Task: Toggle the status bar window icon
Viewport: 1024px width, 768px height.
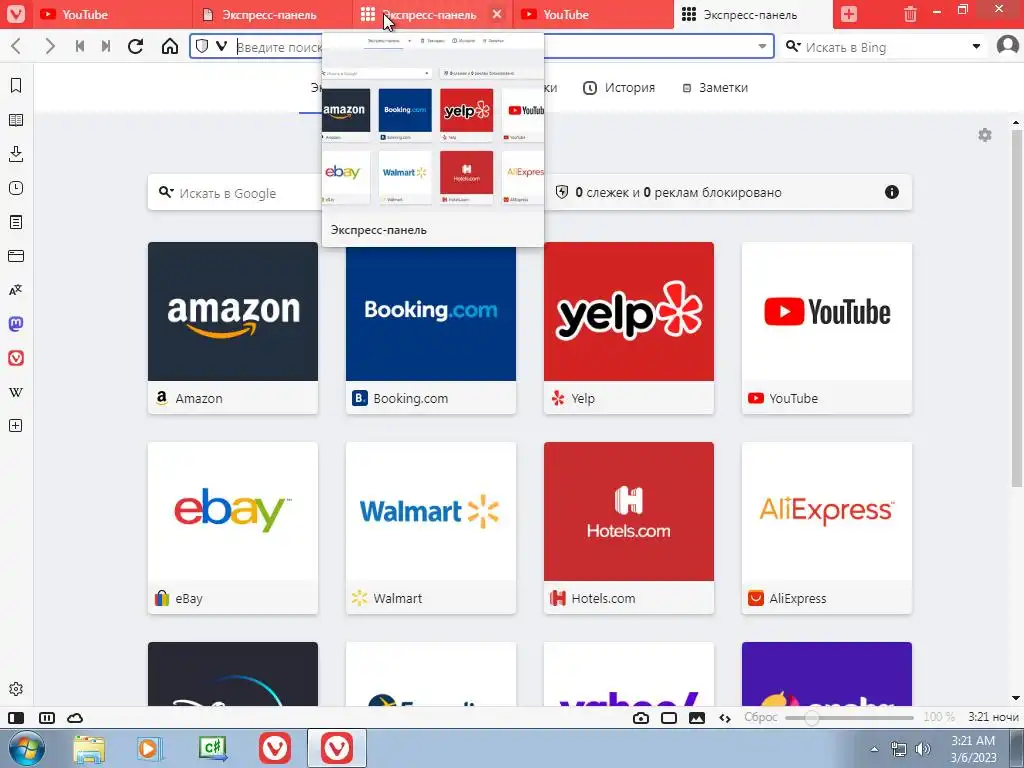Action: pos(669,718)
